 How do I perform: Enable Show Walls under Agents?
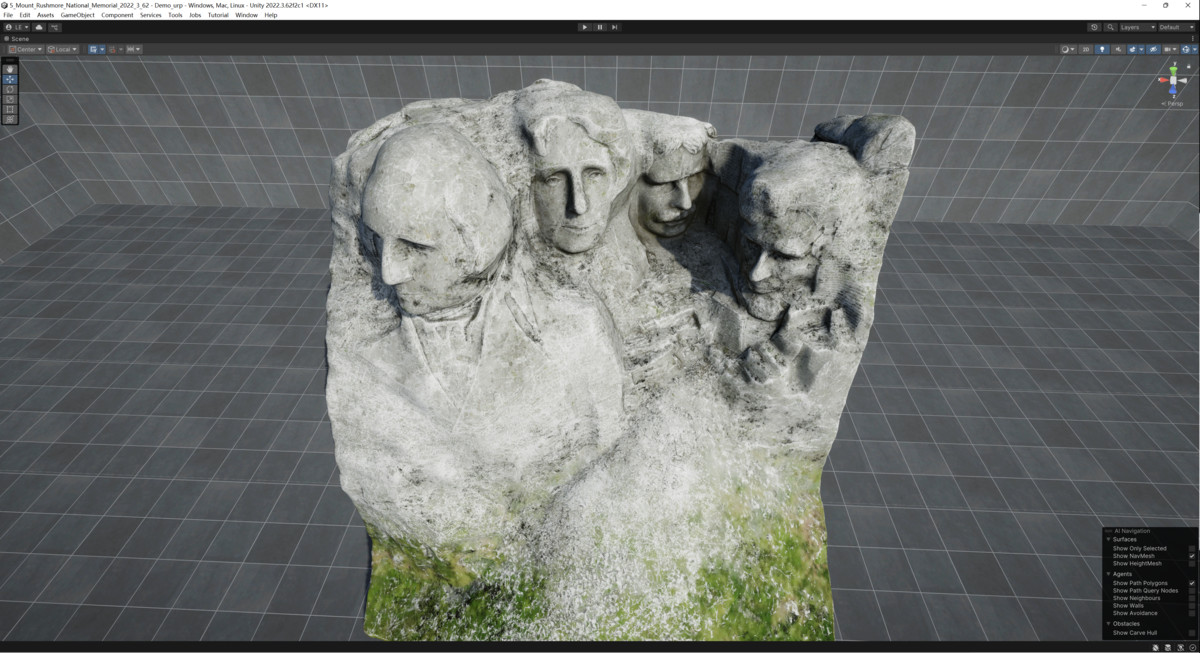pyautogui.click(x=1192, y=607)
